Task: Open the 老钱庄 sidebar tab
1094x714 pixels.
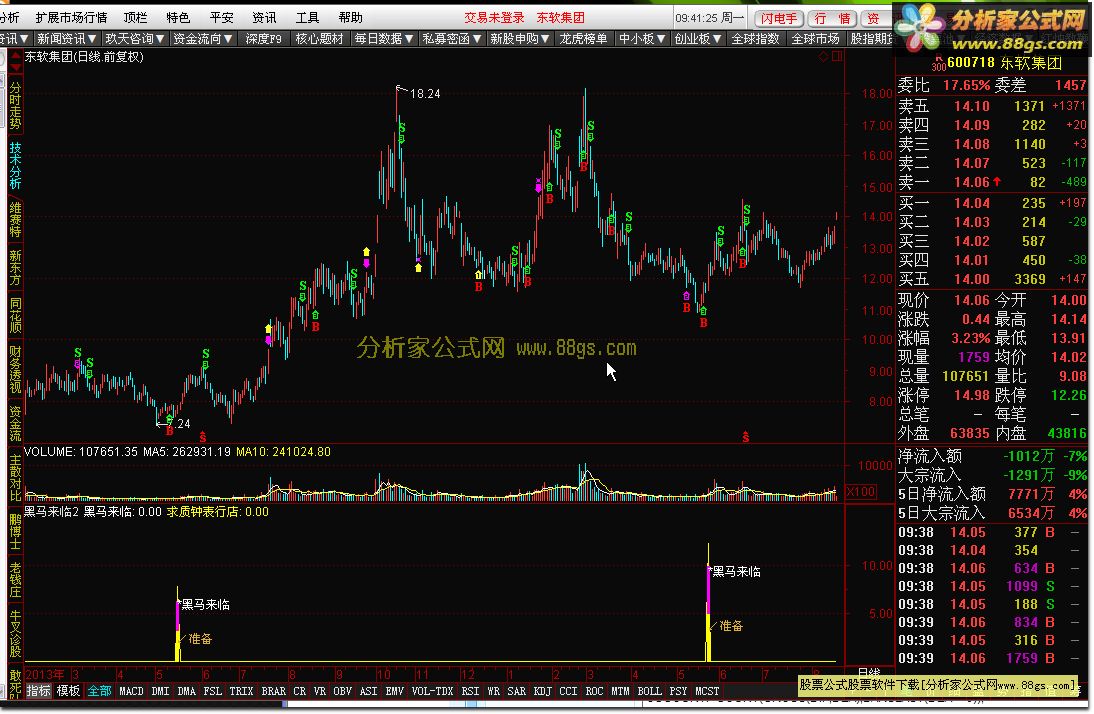Action: point(15,579)
